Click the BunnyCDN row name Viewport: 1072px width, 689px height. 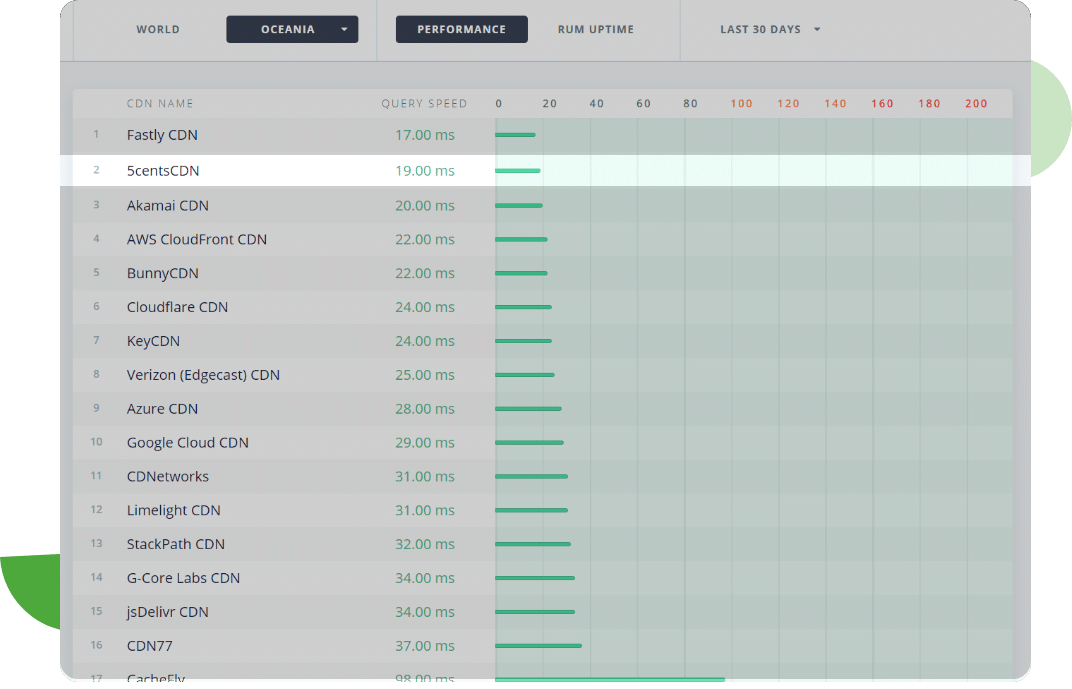pyautogui.click(x=162, y=274)
